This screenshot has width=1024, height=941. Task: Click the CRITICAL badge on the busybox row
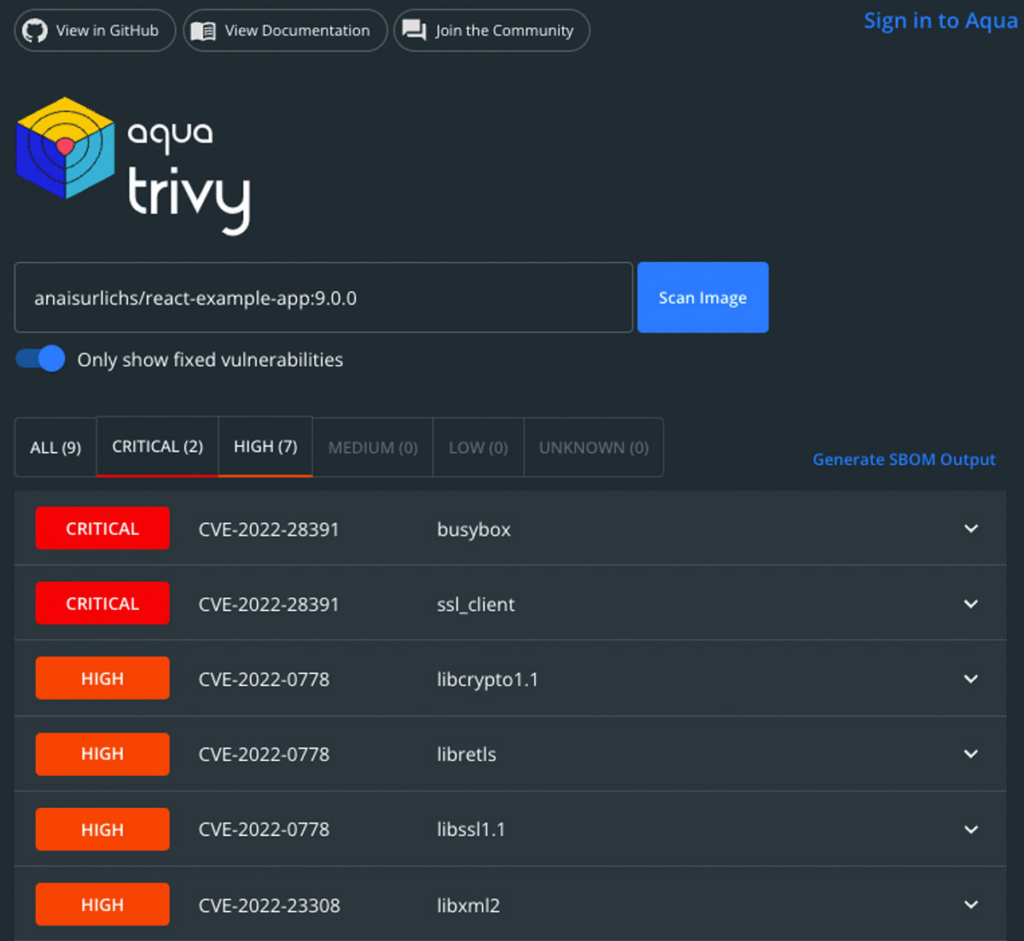[102, 528]
